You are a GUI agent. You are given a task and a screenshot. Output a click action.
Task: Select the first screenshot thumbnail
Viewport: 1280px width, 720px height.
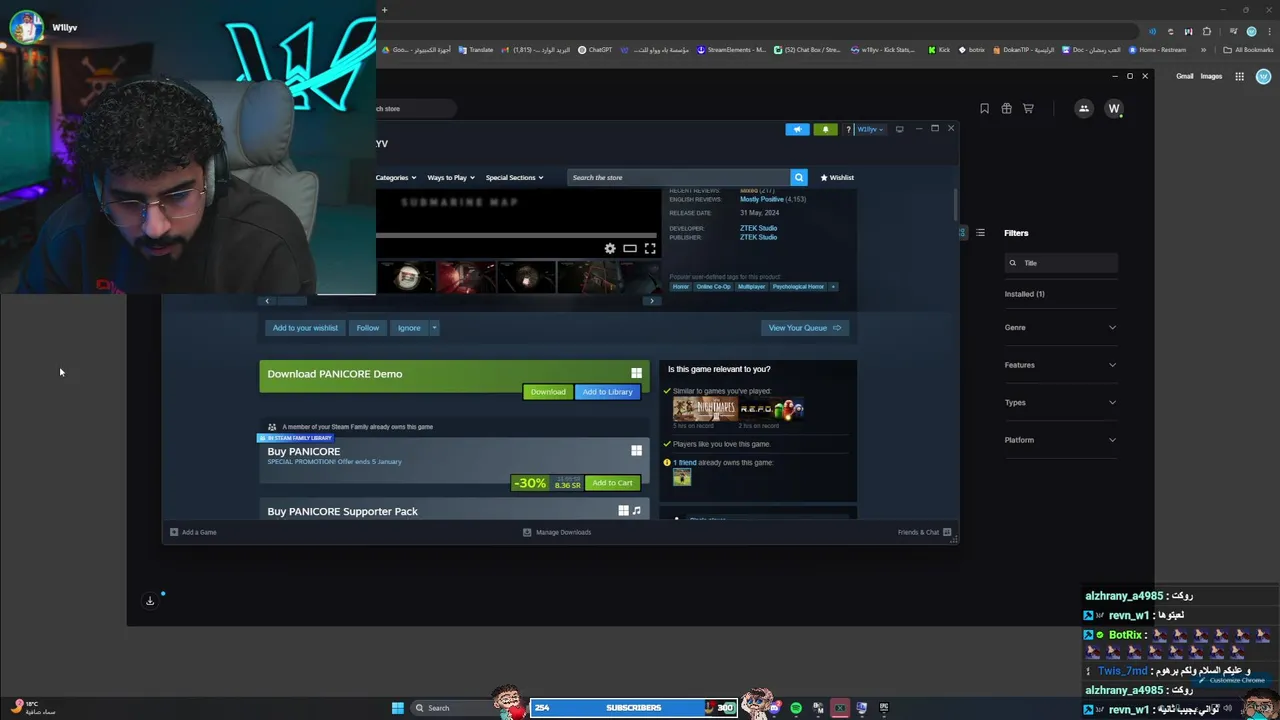click(x=406, y=277)
